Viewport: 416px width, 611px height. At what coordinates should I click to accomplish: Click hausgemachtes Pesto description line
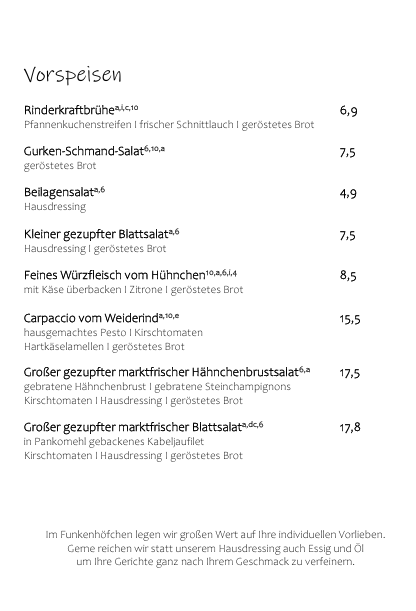click(x=113, y=333)
